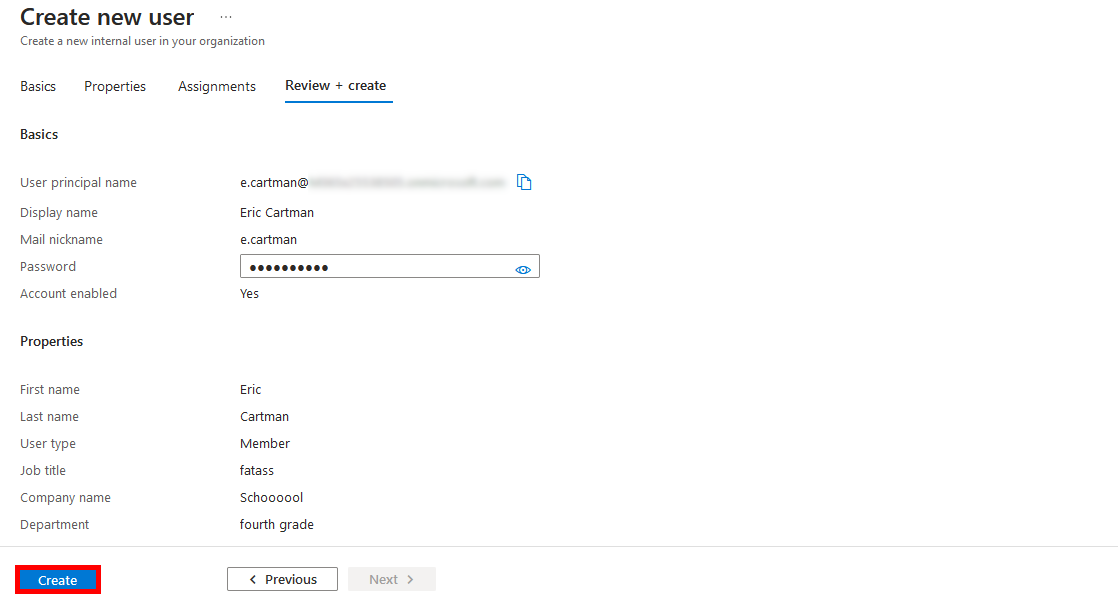The image size is (1118, 611).
Task: Go to the Assignments tab
Action: click(x=216, y=86)
